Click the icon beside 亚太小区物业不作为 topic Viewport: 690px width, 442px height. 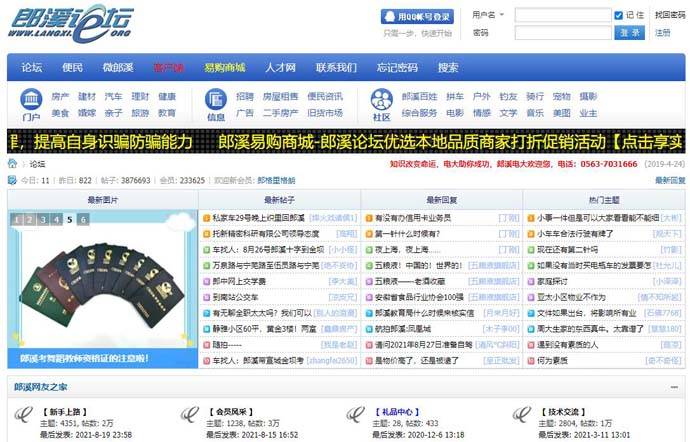[531, 297]
